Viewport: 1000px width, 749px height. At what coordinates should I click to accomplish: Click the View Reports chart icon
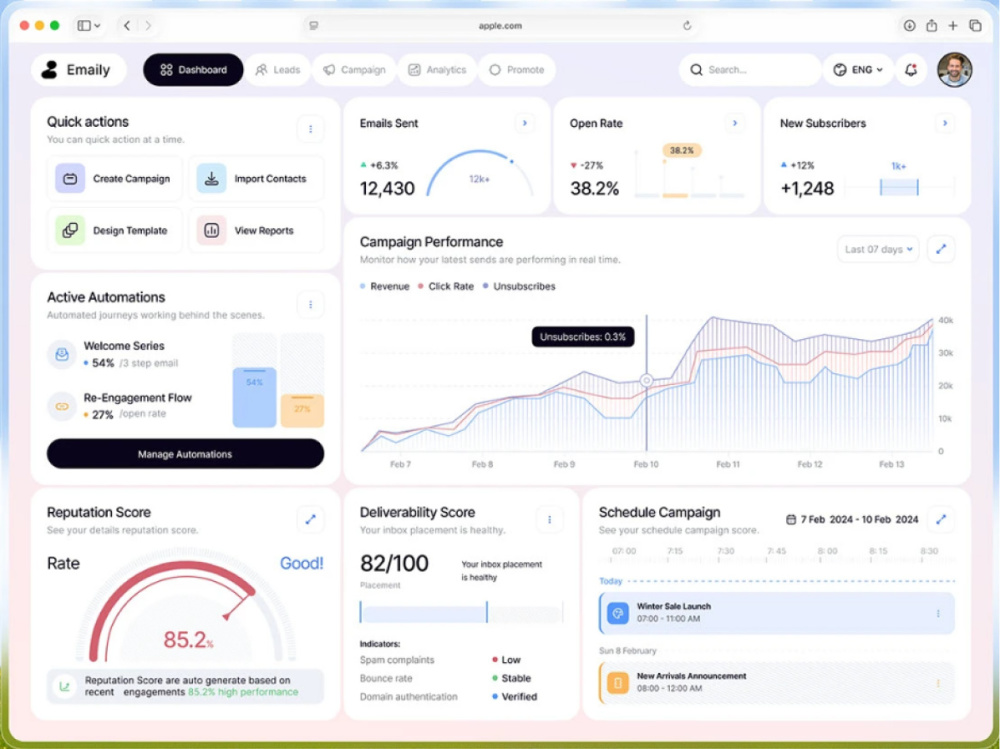[x=211, y=230]
